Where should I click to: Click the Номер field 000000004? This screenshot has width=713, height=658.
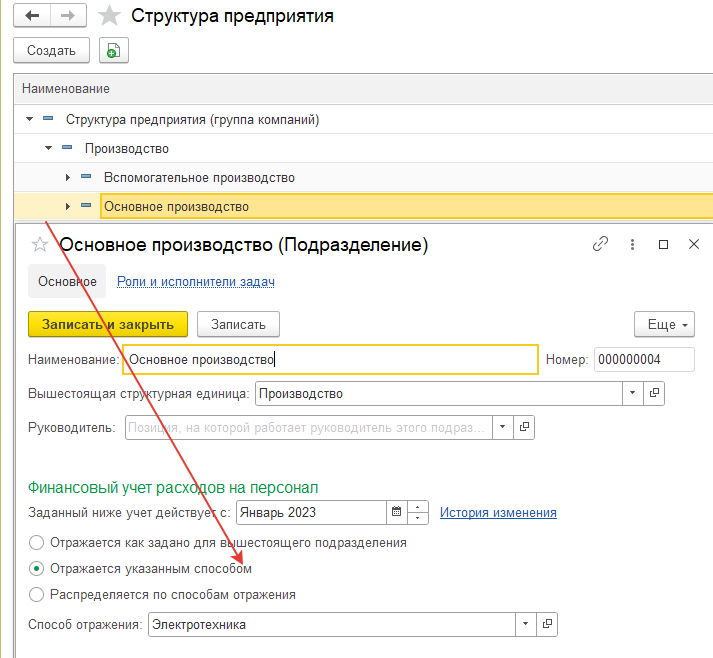click(x=644, y=359)
